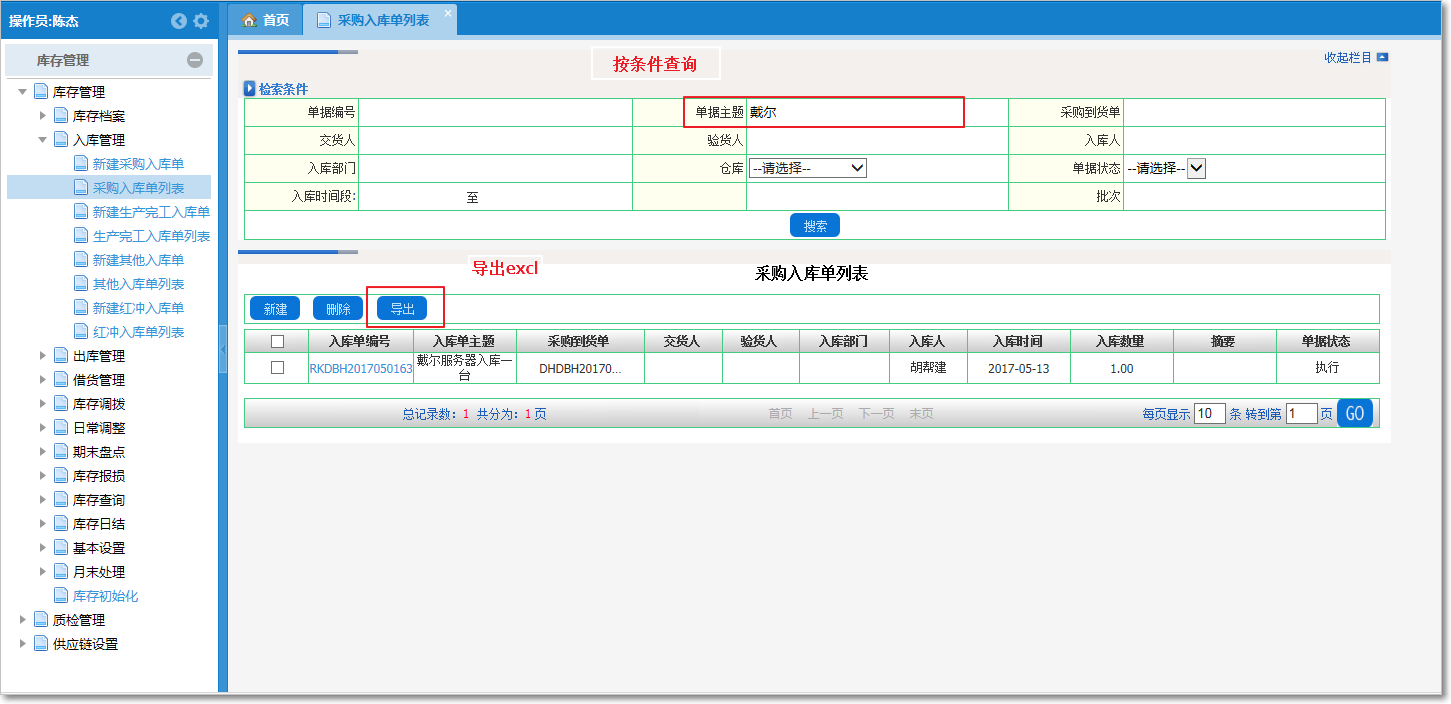
Task: Click the 收起栏目 collapse icon
Action: click(x=1382, y=58)
